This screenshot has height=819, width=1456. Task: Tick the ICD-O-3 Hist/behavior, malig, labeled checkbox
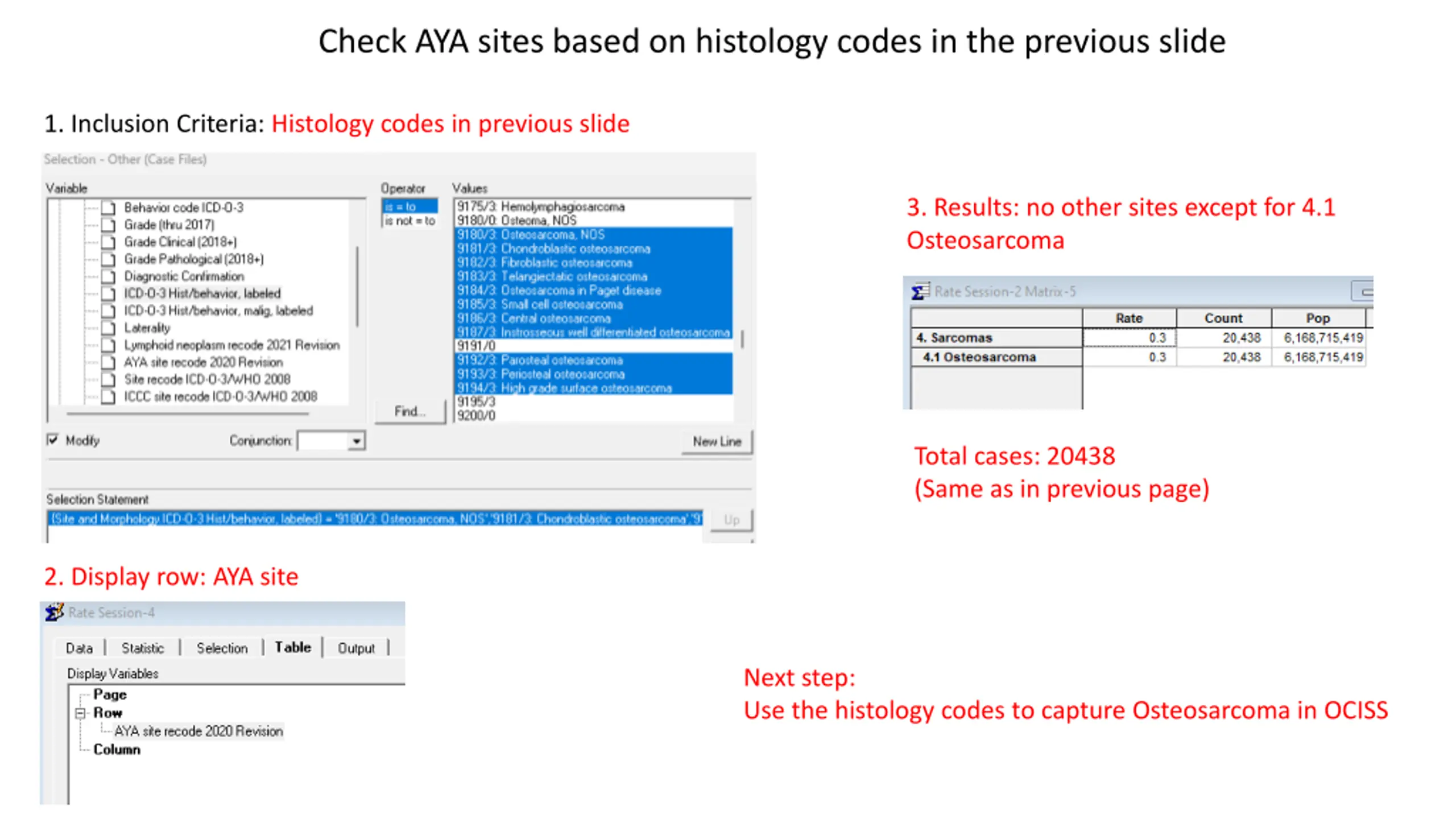coord(109,311)
